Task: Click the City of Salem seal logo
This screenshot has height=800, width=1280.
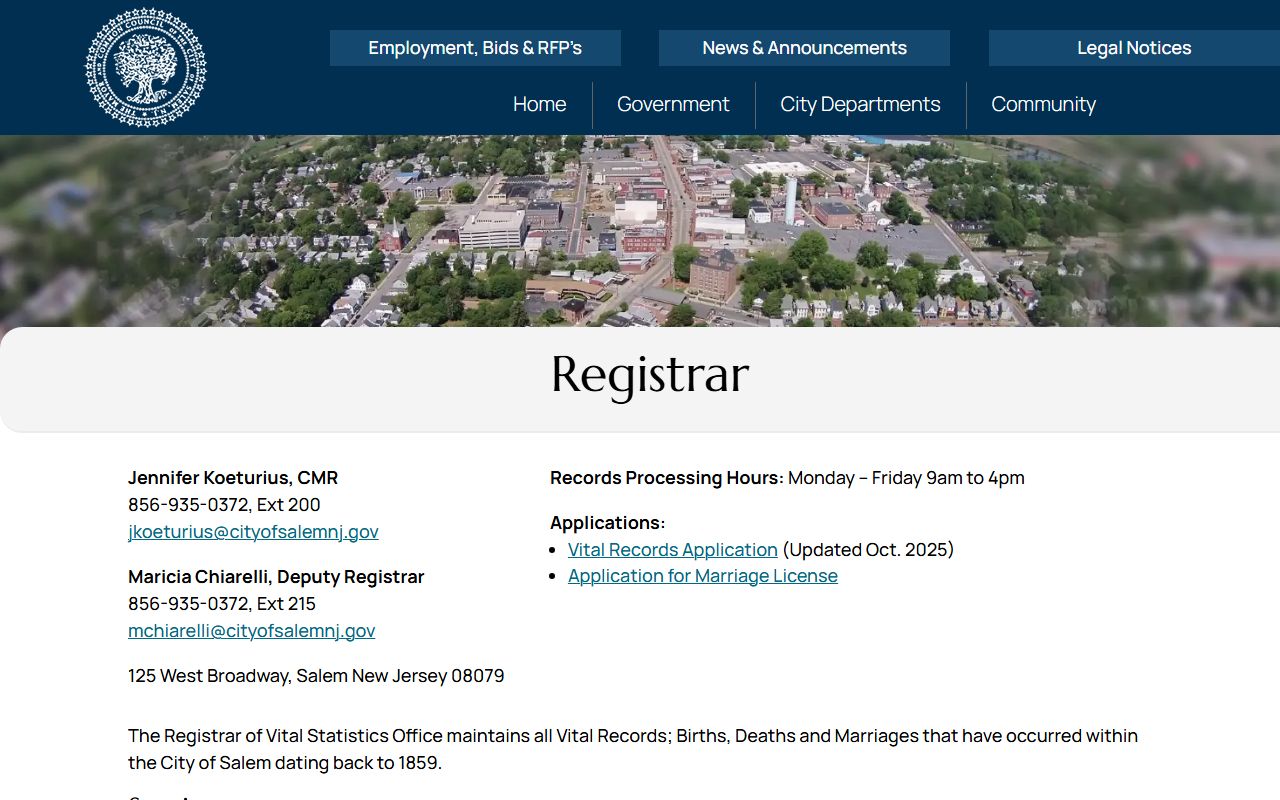Action: click(146, 67)
